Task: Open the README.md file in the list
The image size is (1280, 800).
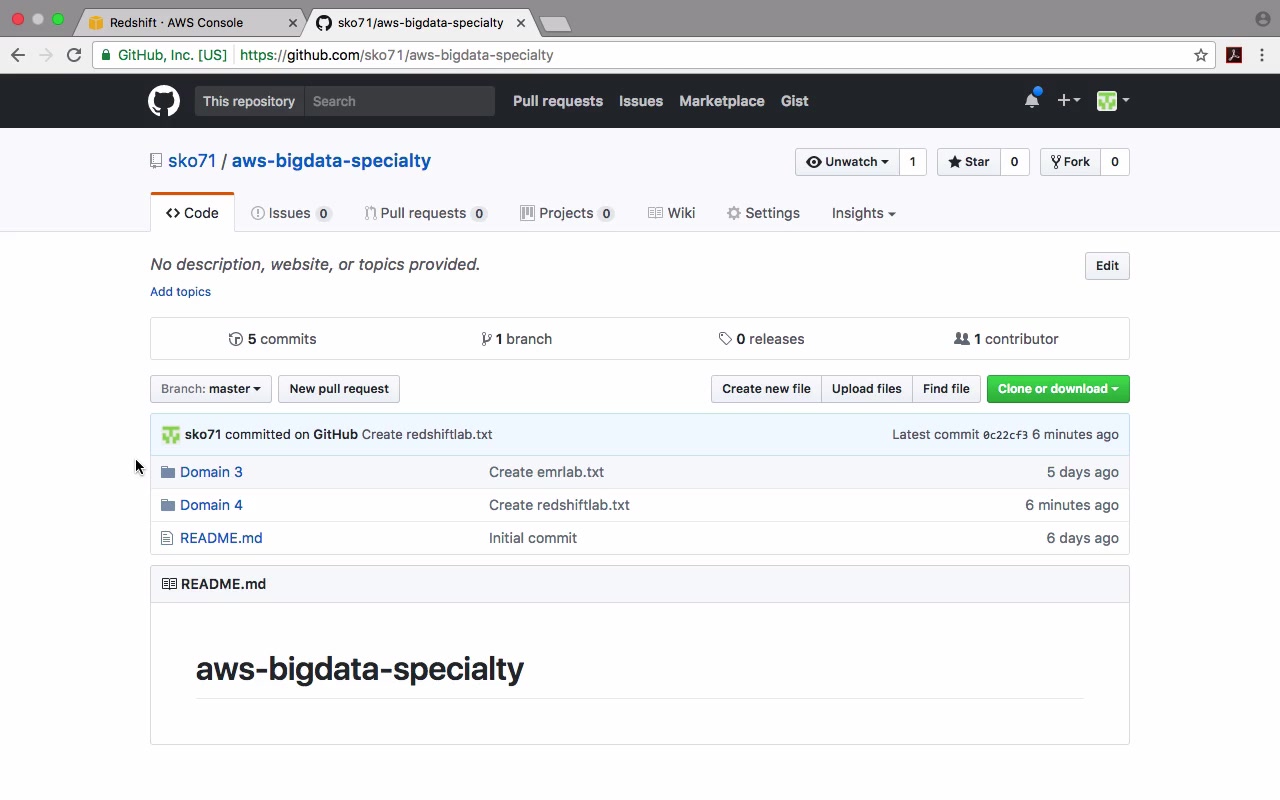Action: click(x=221, y=538)
